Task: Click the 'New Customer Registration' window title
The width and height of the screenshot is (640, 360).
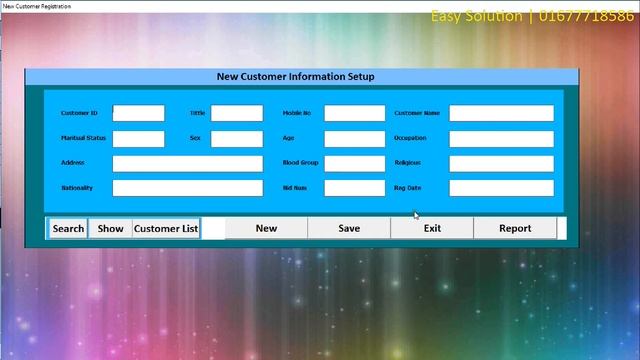Action: 37,6
